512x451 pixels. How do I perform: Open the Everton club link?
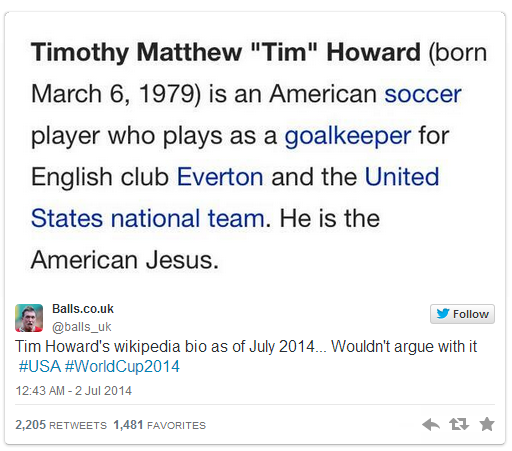click(x=220, y=177)
